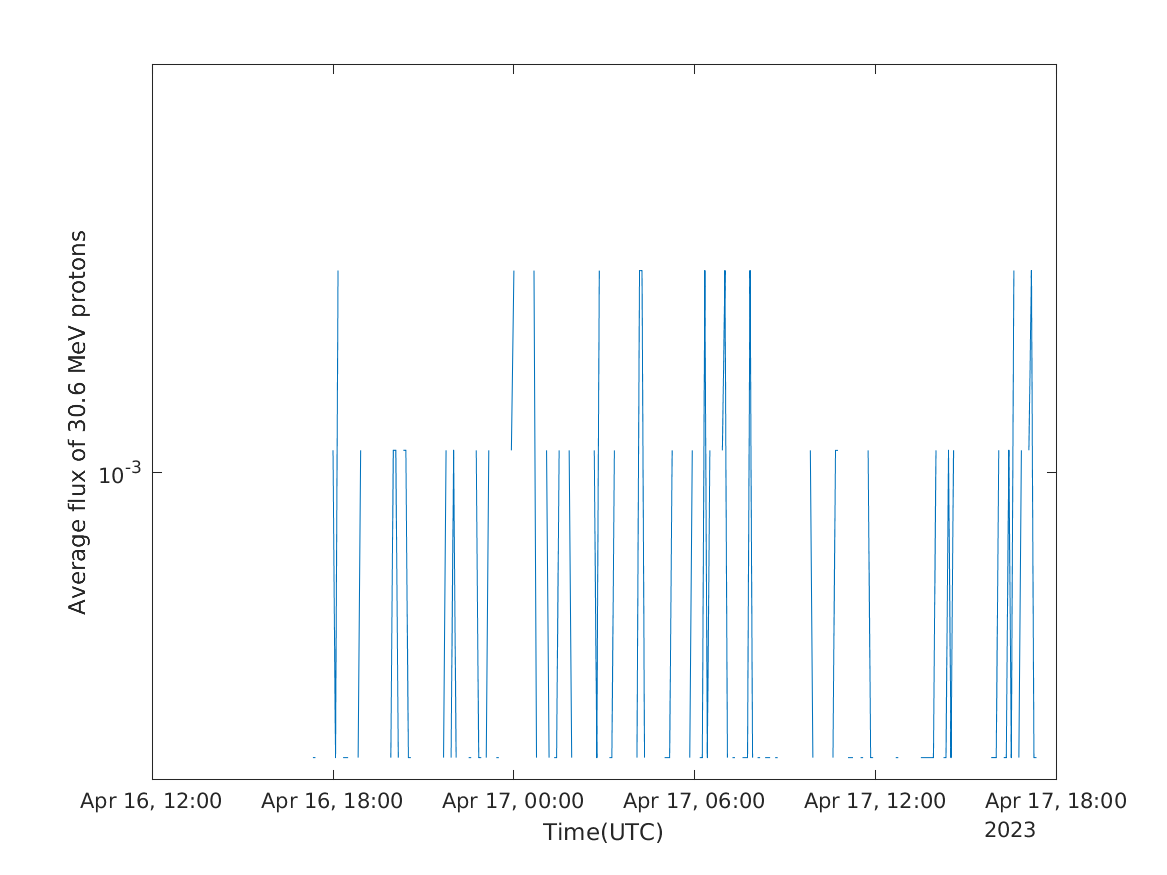Viewport: 1167px width, 875px height.
Task: Select the "Apr 17, 00:00" tick label
Action: [x=513, y=801]
